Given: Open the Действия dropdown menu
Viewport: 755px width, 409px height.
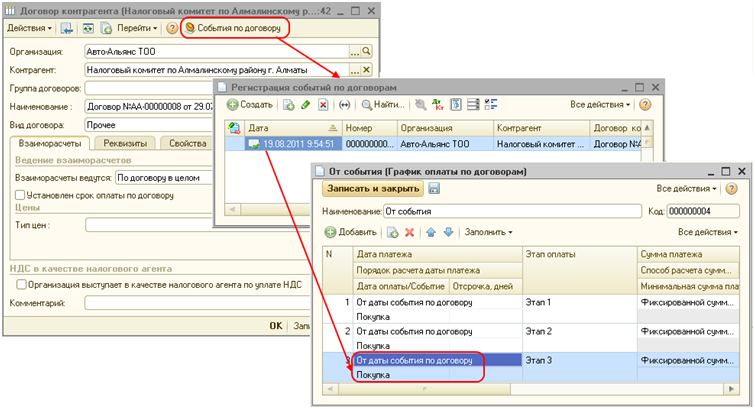Looking at the screenshot, I should 27,28.
